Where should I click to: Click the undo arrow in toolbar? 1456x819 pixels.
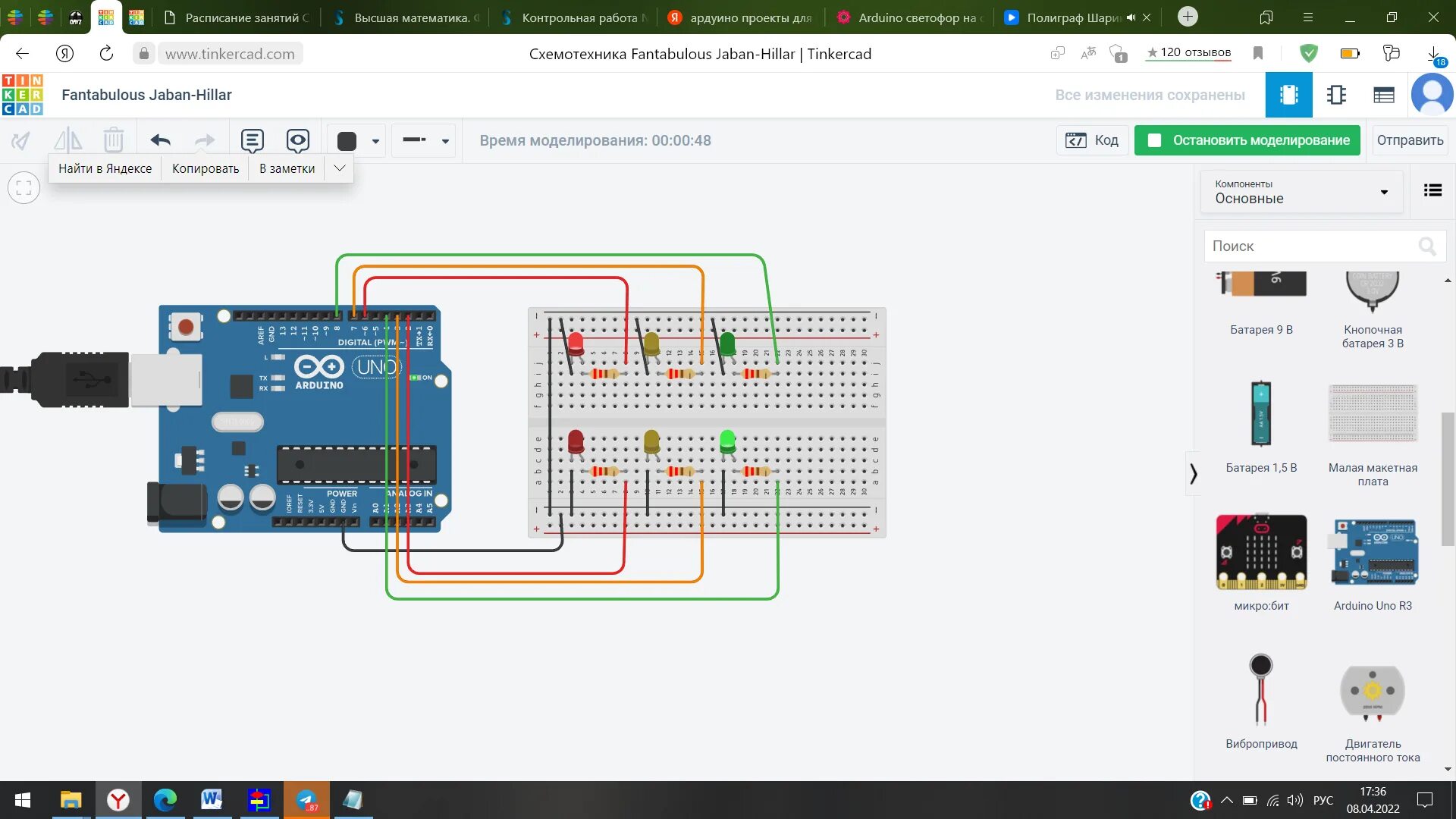click(160, 140)
